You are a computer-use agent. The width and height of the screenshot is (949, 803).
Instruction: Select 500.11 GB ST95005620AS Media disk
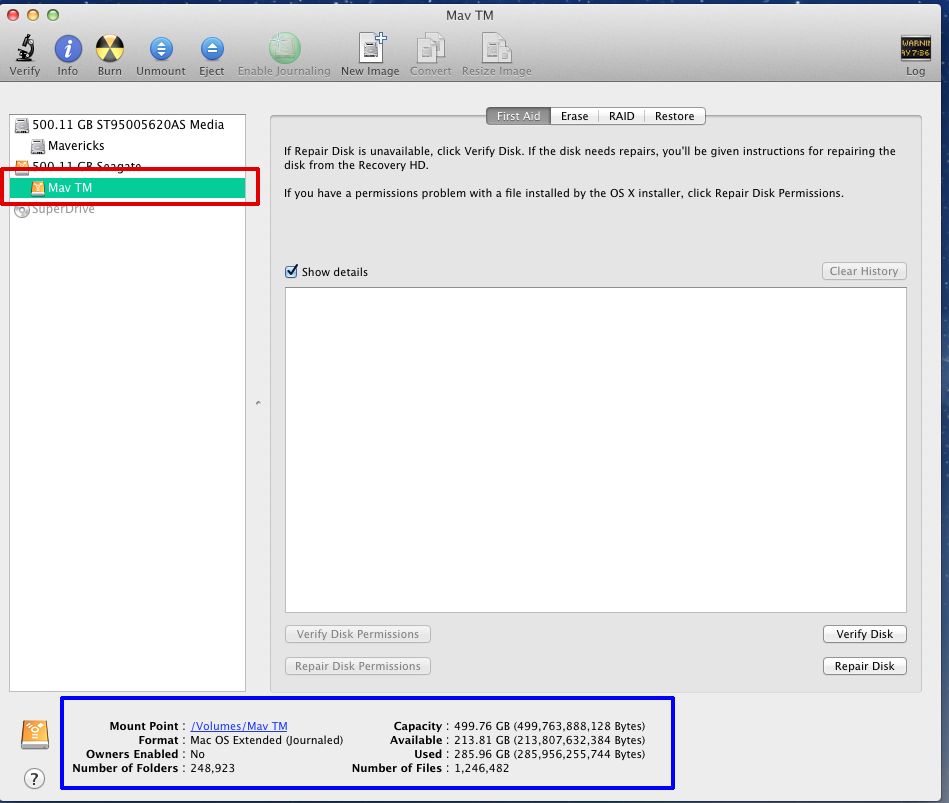(127, 125)
